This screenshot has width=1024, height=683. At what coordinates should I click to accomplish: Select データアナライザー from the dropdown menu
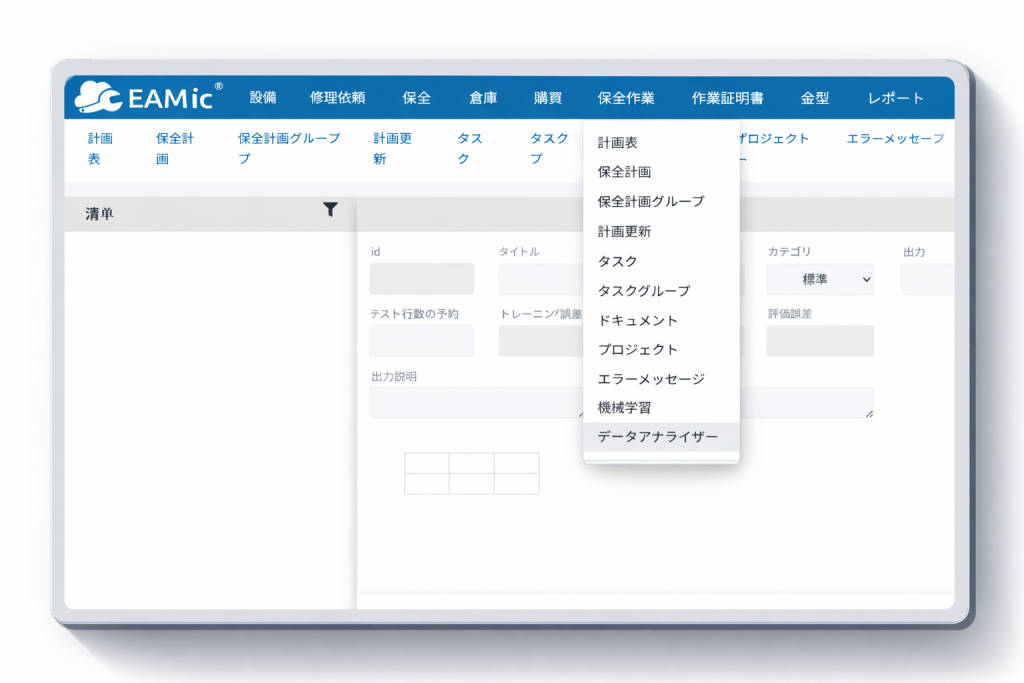[657, 437]
